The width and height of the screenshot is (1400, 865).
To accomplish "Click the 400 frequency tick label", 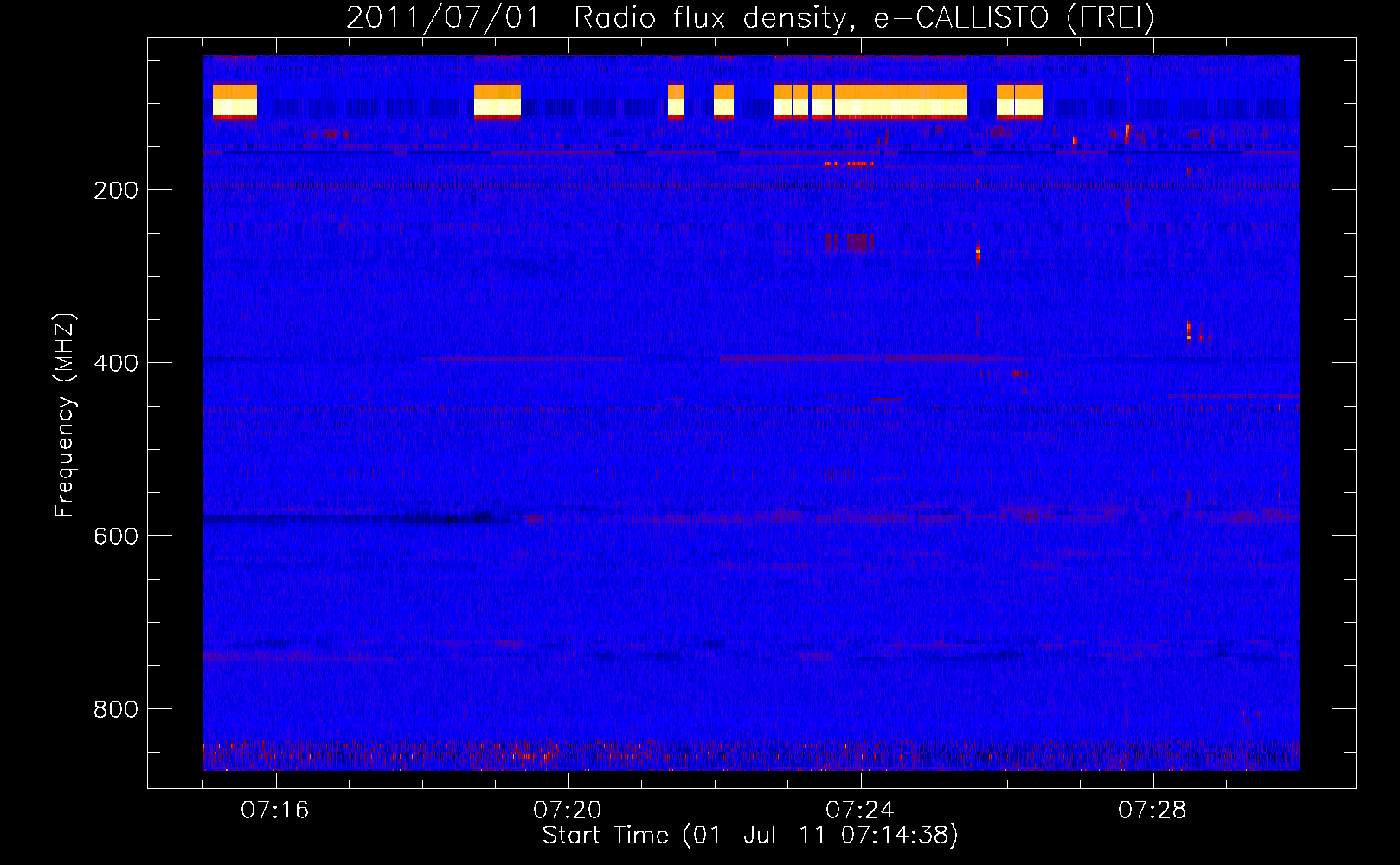I will (x=116, y=363).
